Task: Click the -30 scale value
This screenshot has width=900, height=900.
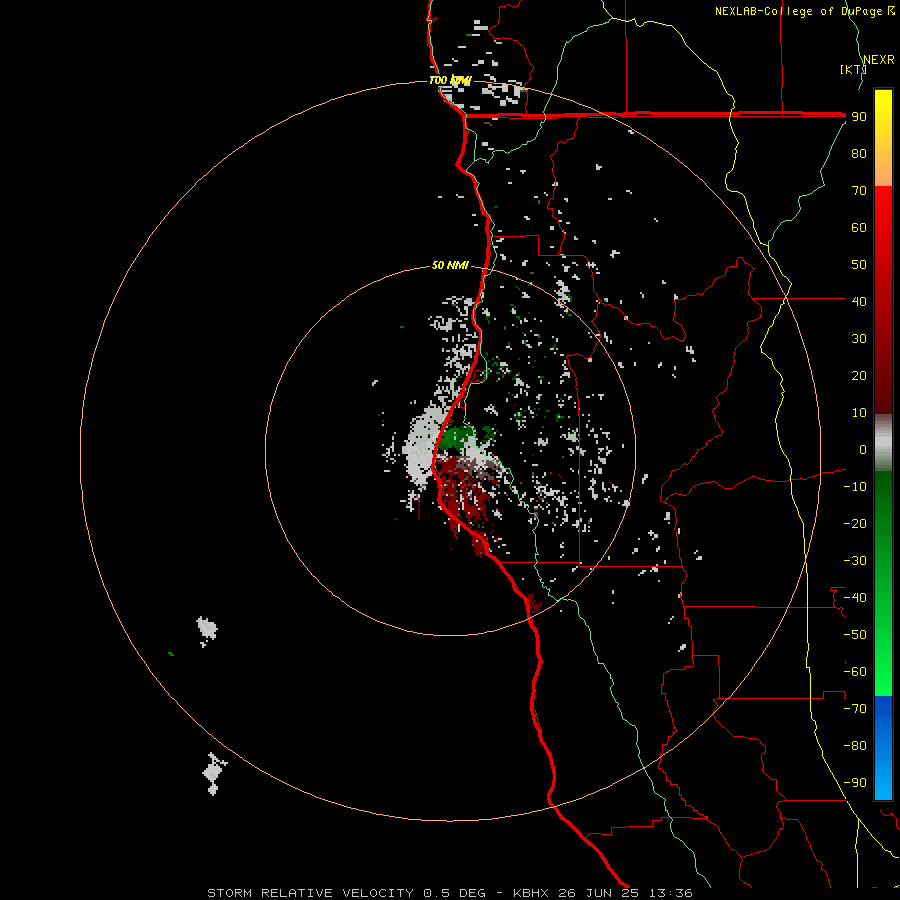Action: pos(855,561)
